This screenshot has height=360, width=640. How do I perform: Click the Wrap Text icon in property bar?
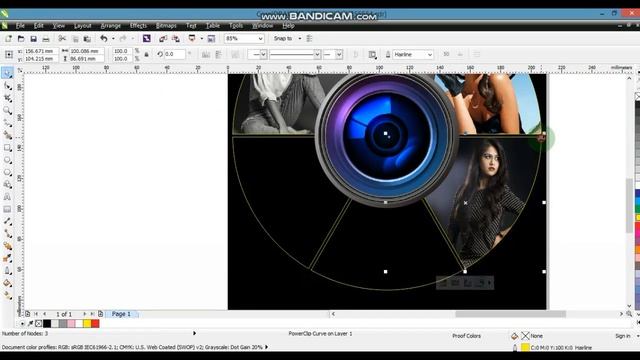[x=372, y=54]
